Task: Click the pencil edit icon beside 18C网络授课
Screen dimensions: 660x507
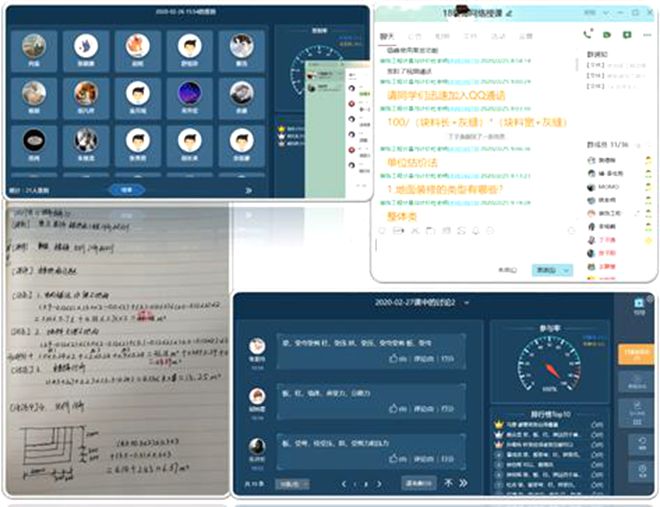Action: pyautogui.click(x=509, y=12)
